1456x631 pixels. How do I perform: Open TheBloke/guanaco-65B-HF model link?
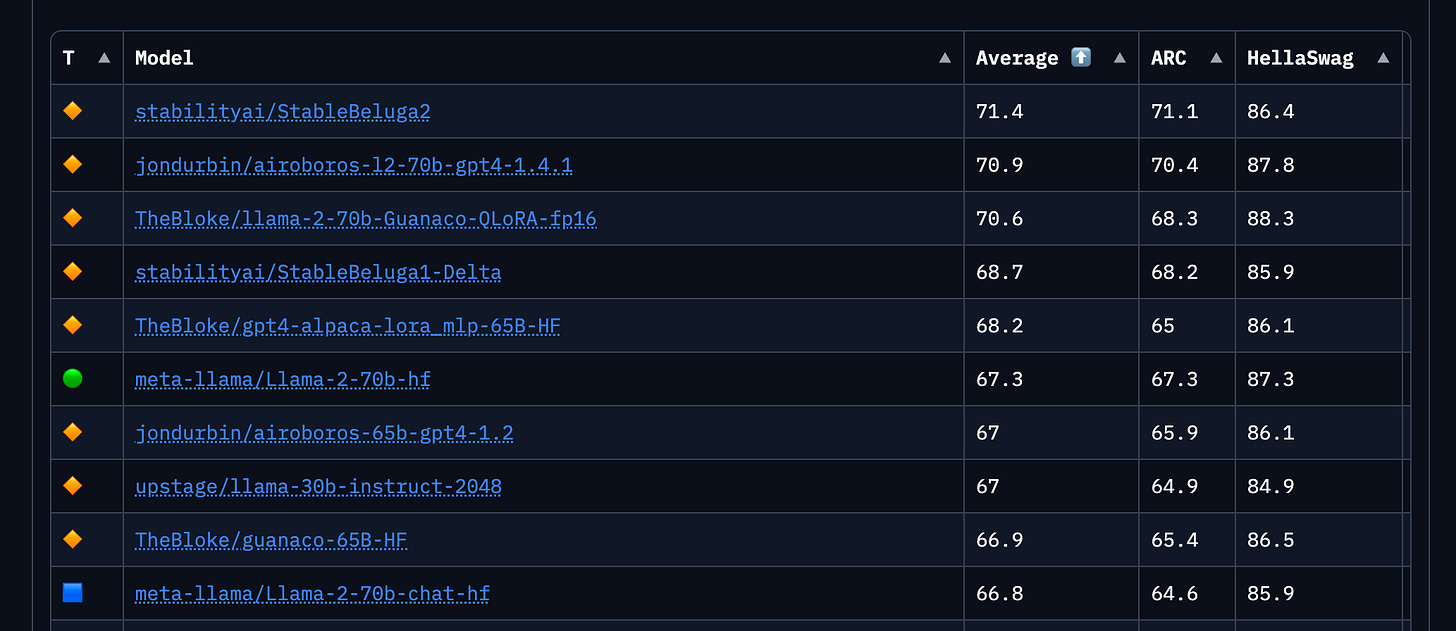271,540
